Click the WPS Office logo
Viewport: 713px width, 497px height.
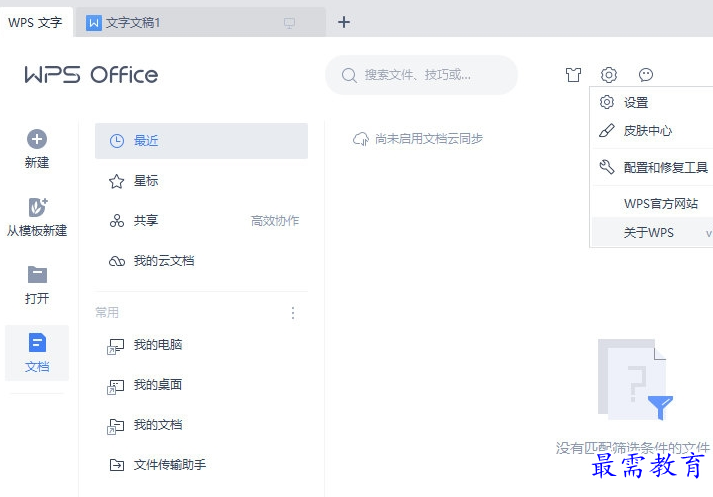click(91, 75)
